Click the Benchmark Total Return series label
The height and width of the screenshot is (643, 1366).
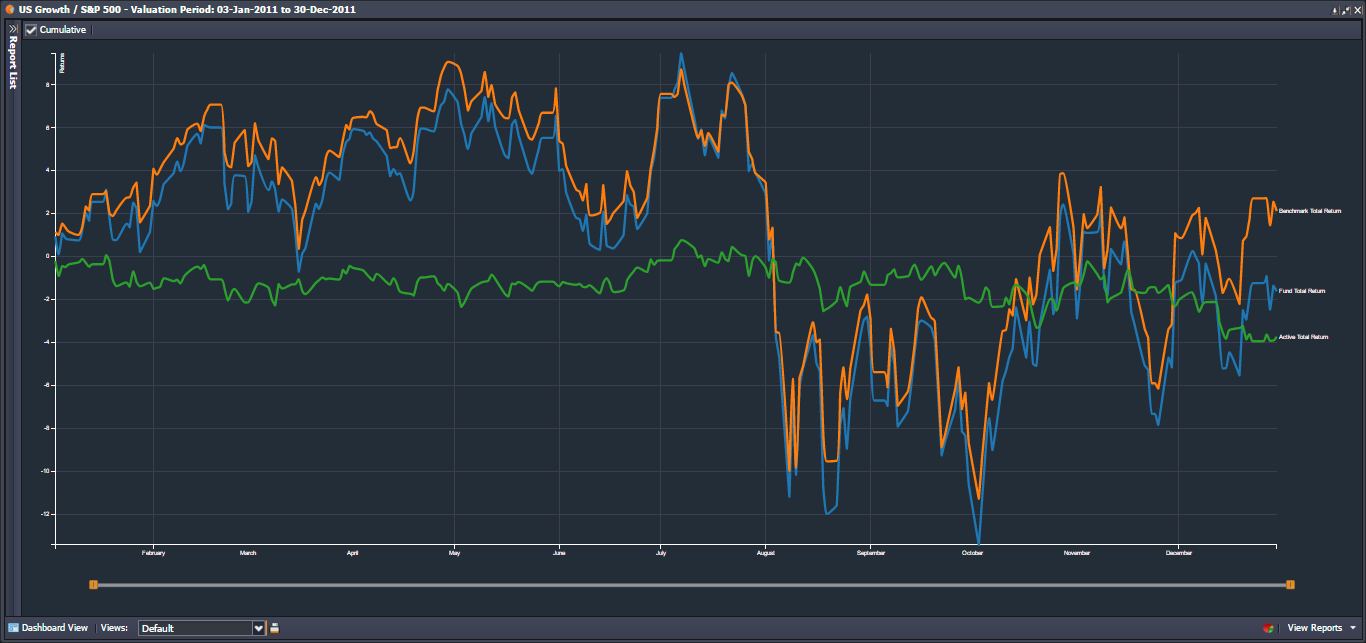[1309, 211]
